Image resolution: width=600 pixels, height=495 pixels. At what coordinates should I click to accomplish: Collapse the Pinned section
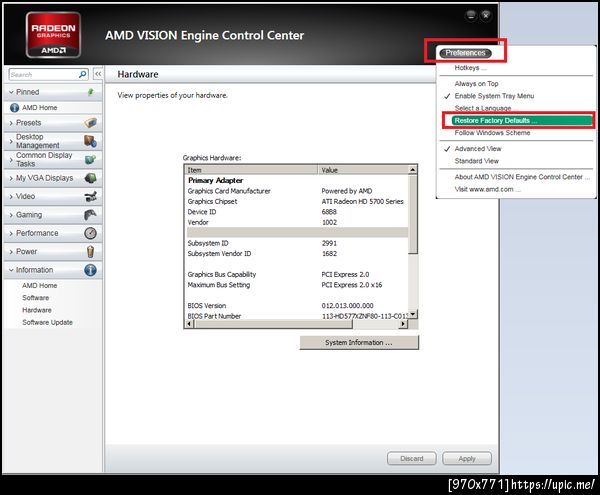tap(11, 92)
